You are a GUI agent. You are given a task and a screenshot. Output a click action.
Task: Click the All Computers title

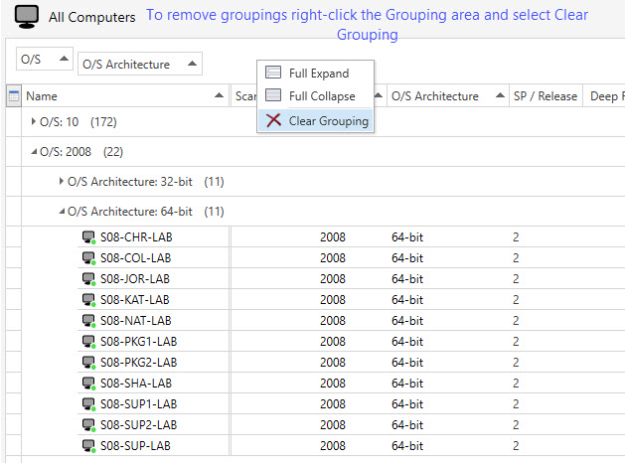coord(92,17)
